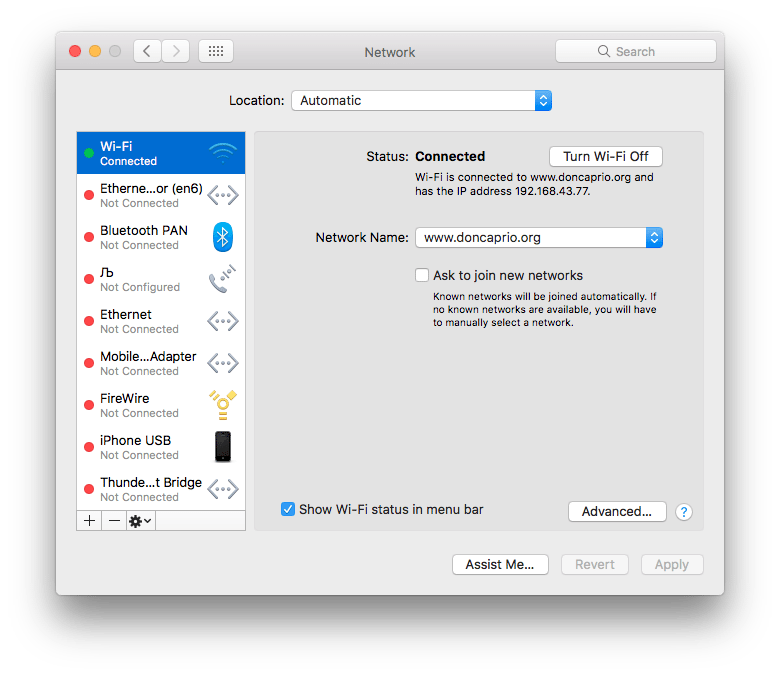The image size is (780, 675).
Task: Click Assist Me button
Action: [500, 565]
